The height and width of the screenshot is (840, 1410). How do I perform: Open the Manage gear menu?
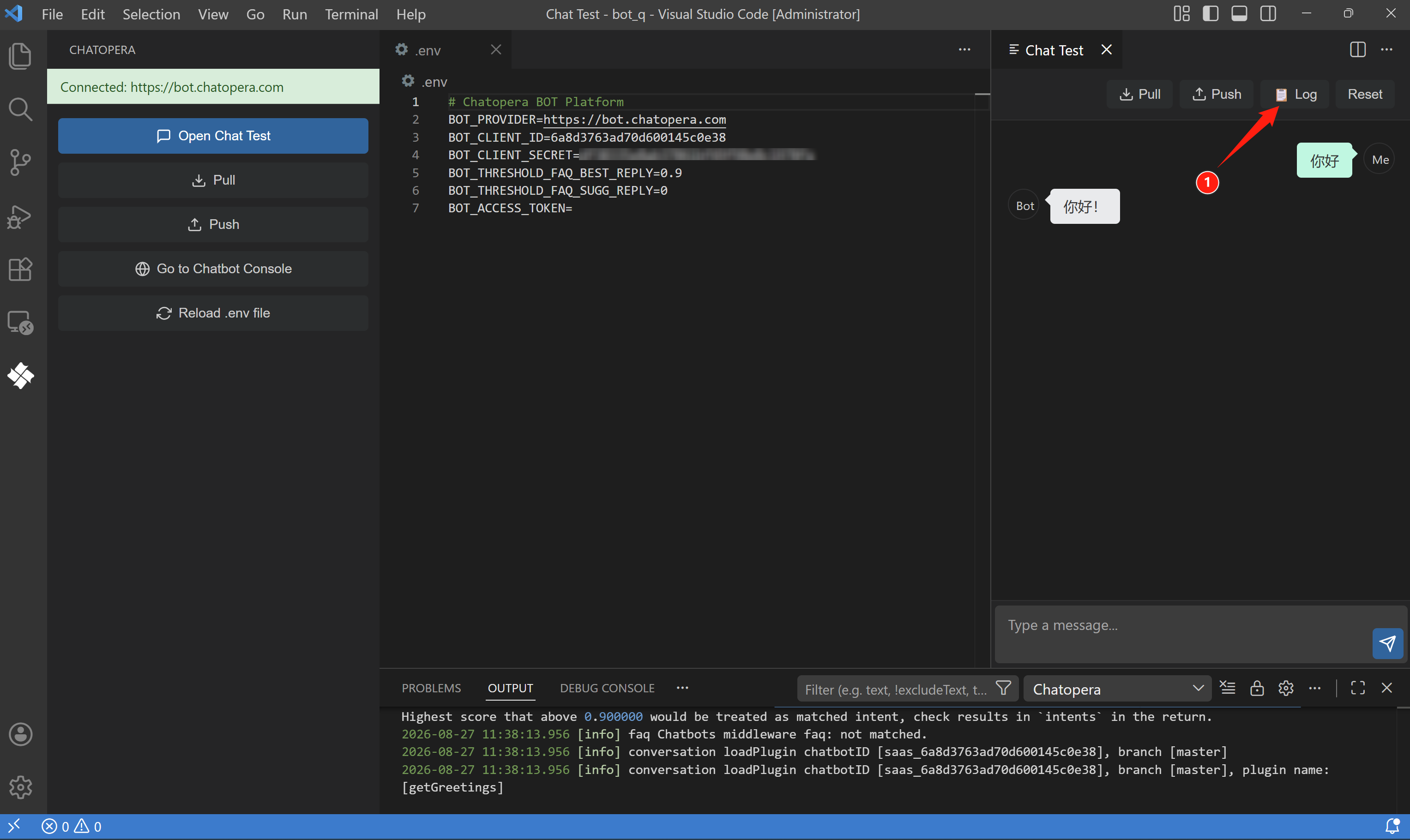click(20, 787)
